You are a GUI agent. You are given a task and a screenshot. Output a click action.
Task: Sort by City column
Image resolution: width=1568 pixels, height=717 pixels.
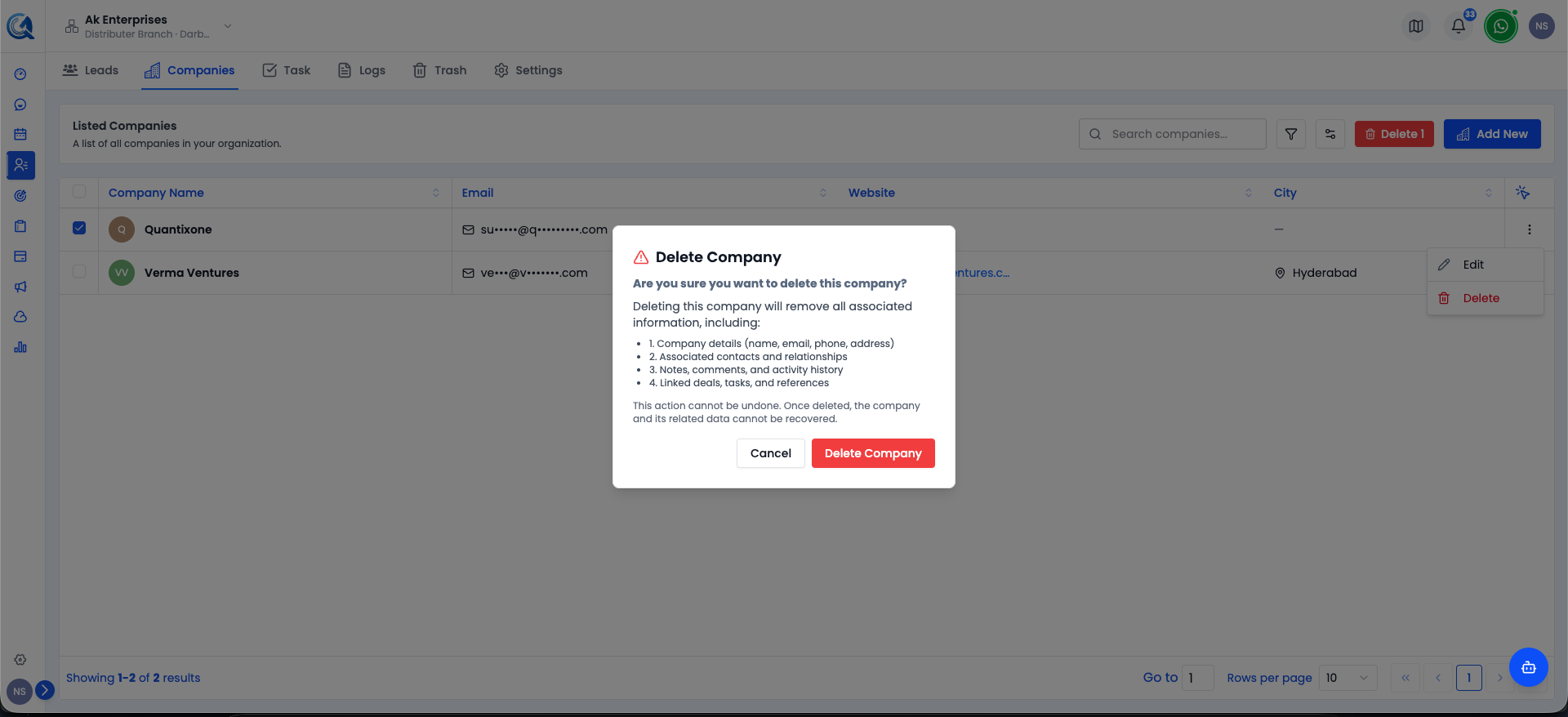1488,193
